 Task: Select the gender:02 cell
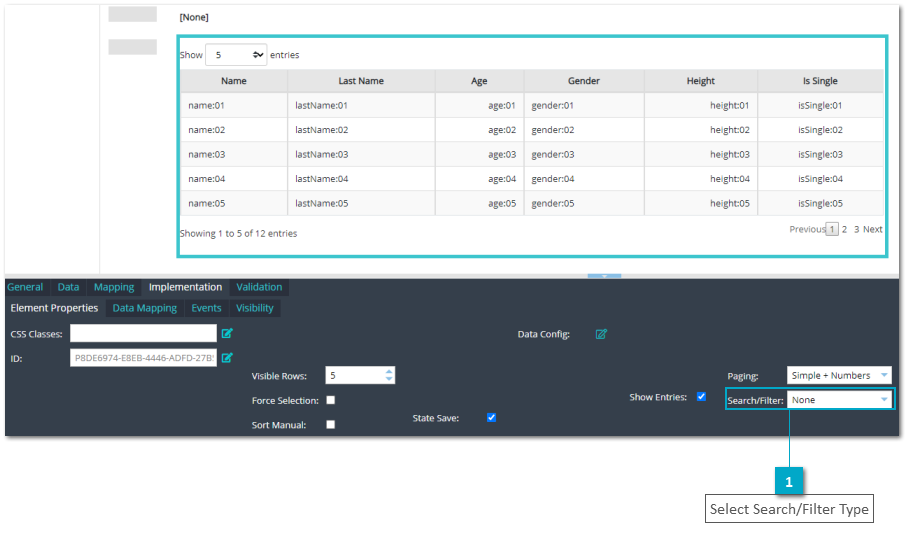(584, 130)
